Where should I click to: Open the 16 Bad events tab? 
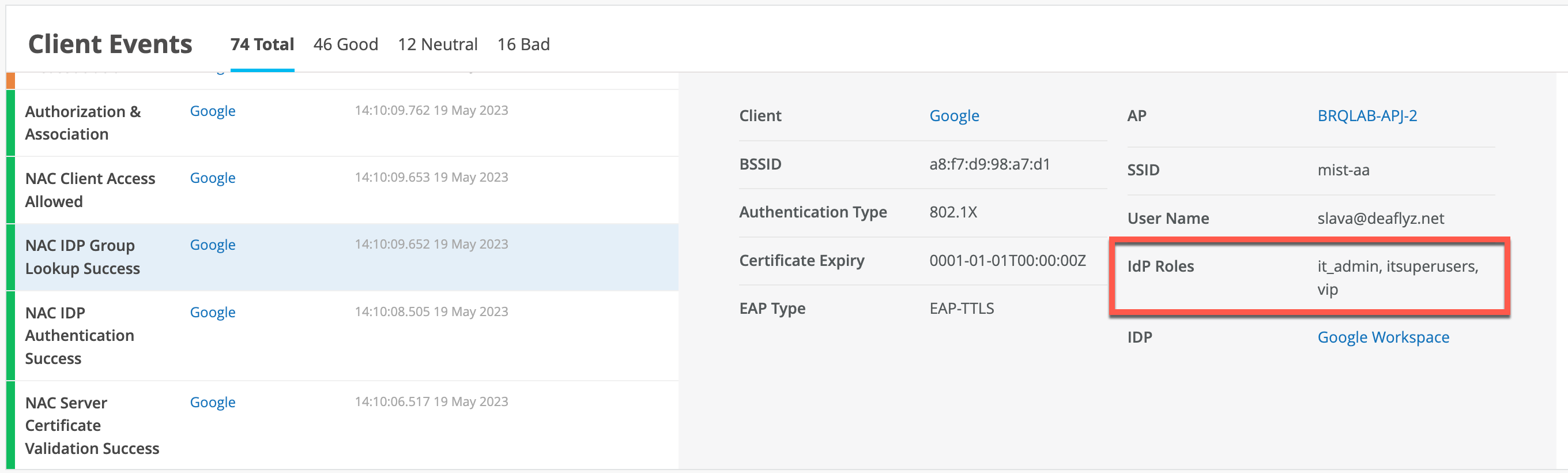click(523, 44)
